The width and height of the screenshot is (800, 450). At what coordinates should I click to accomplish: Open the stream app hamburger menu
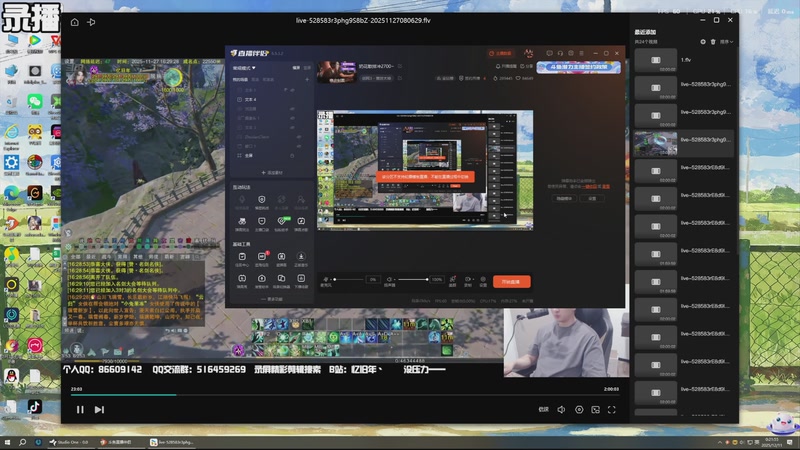tap(582, 53)
